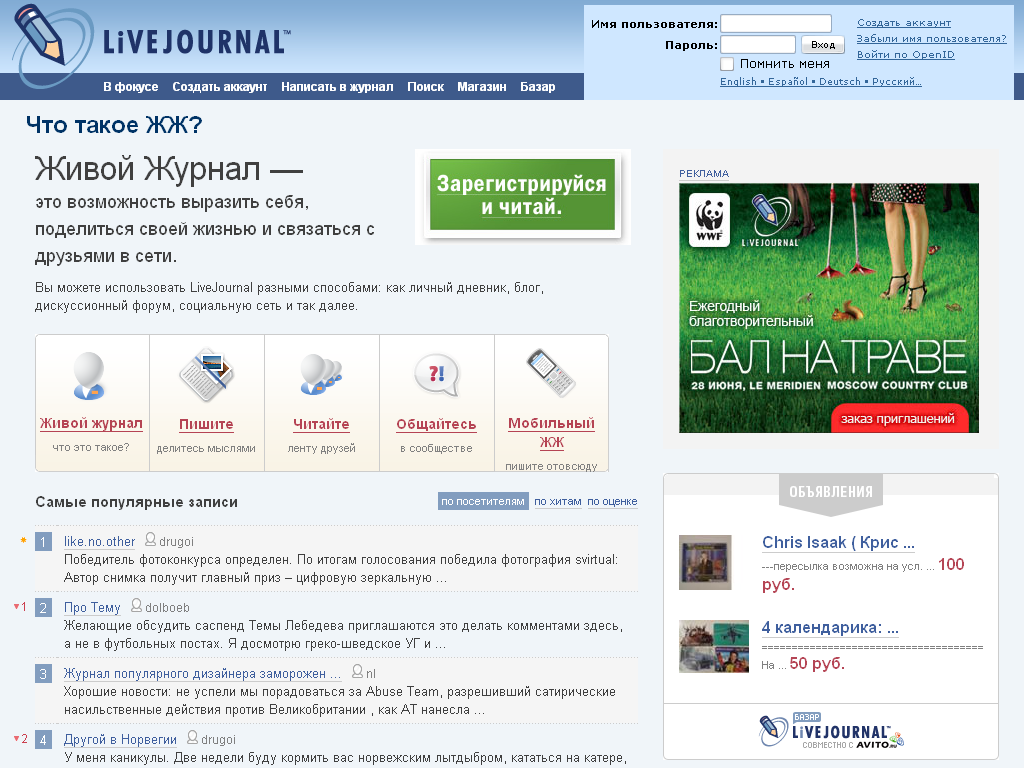Click username nl
This screenshot has width=1024, height=768.
(x=371, y=673)
